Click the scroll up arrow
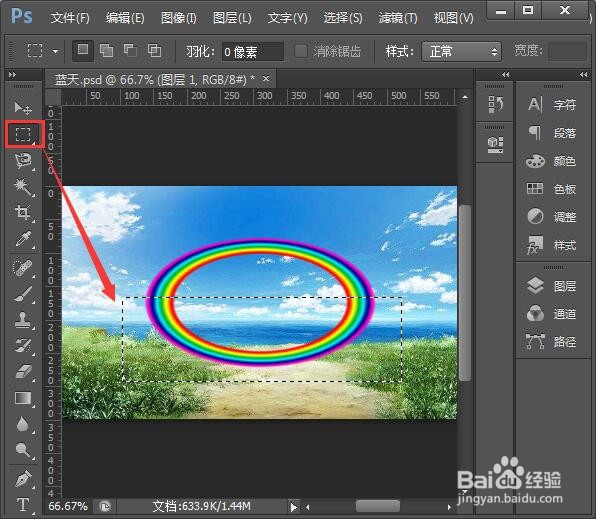This screenshot has width=596, height=519. (x=465, y=97)
